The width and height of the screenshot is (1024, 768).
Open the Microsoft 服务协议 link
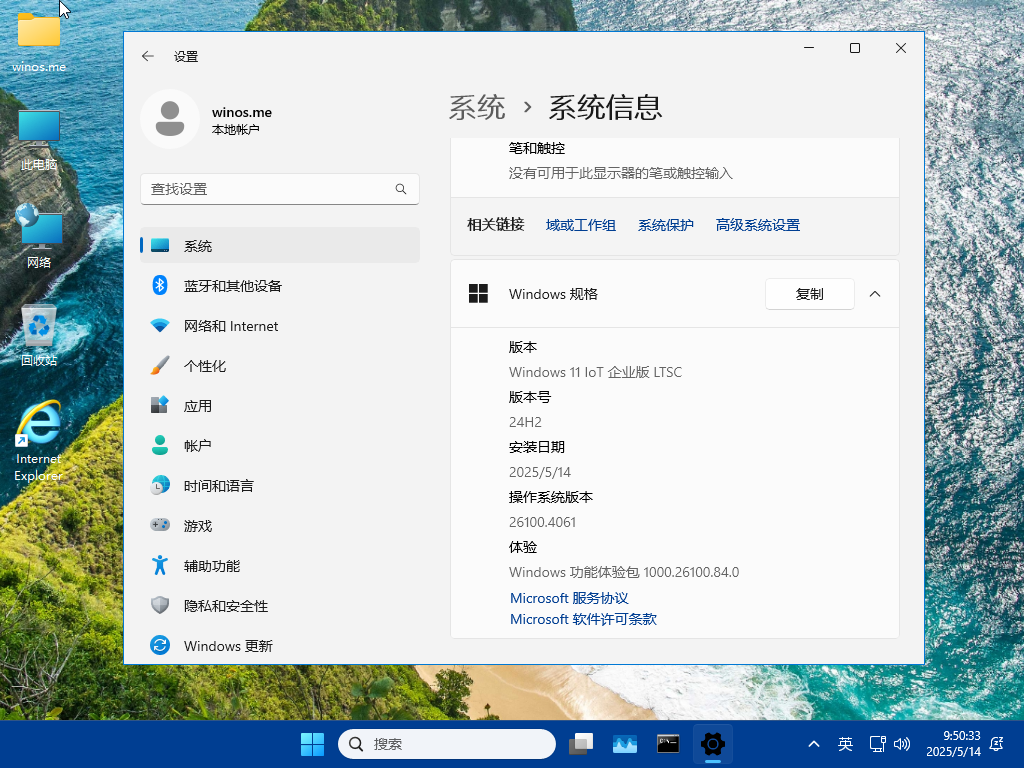coord(569,598)
